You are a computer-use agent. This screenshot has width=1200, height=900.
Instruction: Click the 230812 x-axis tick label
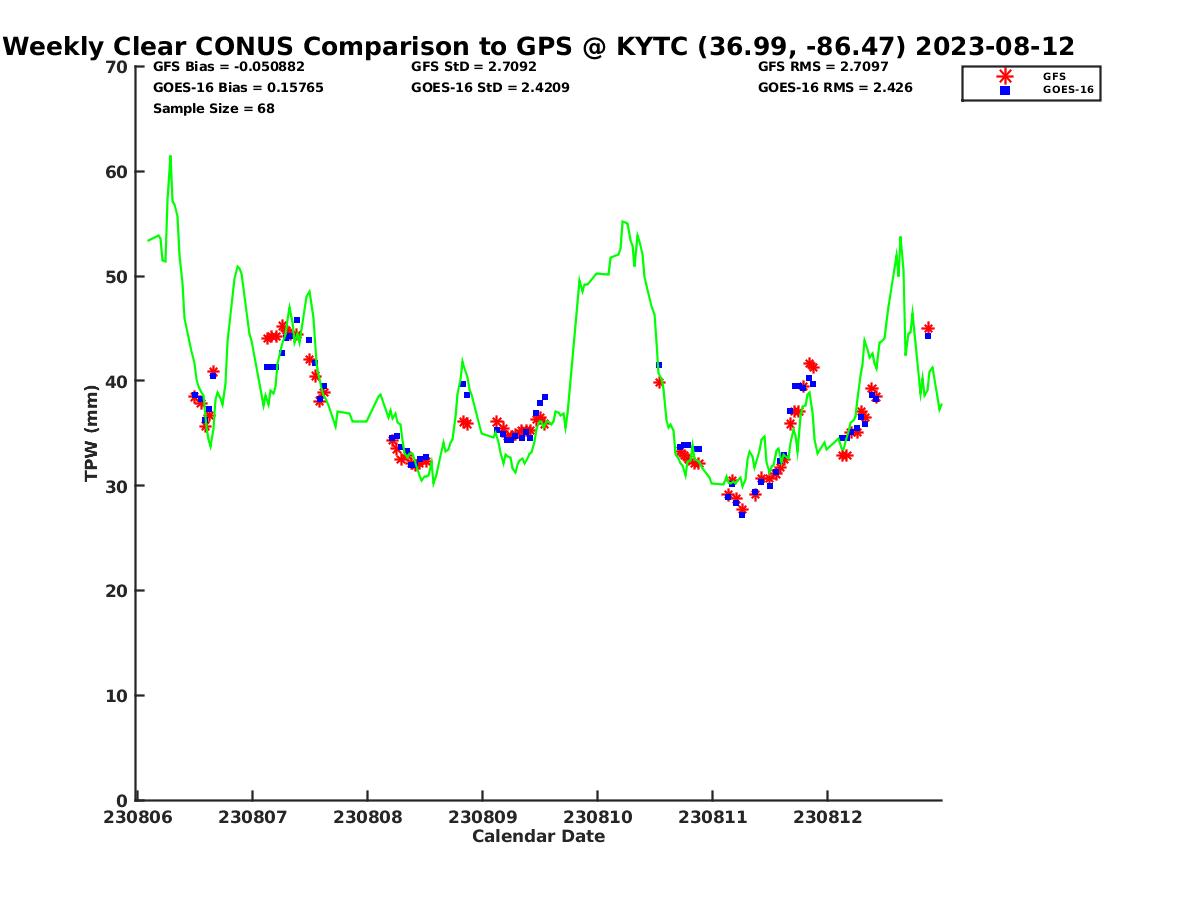[827, 817]
